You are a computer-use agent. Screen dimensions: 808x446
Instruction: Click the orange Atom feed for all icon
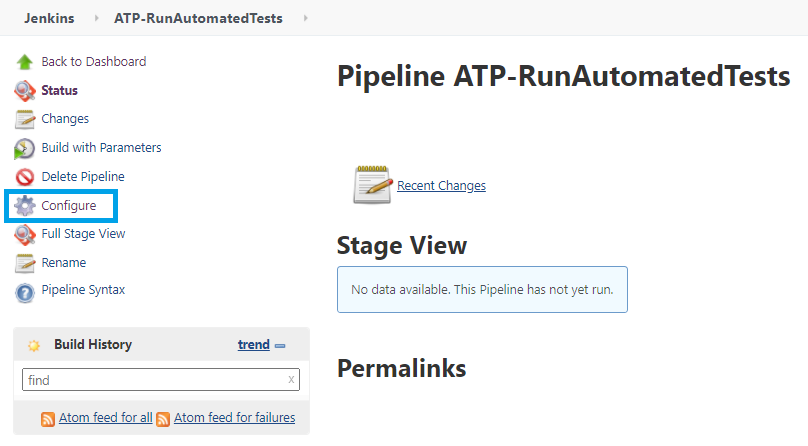pos(48,419)
